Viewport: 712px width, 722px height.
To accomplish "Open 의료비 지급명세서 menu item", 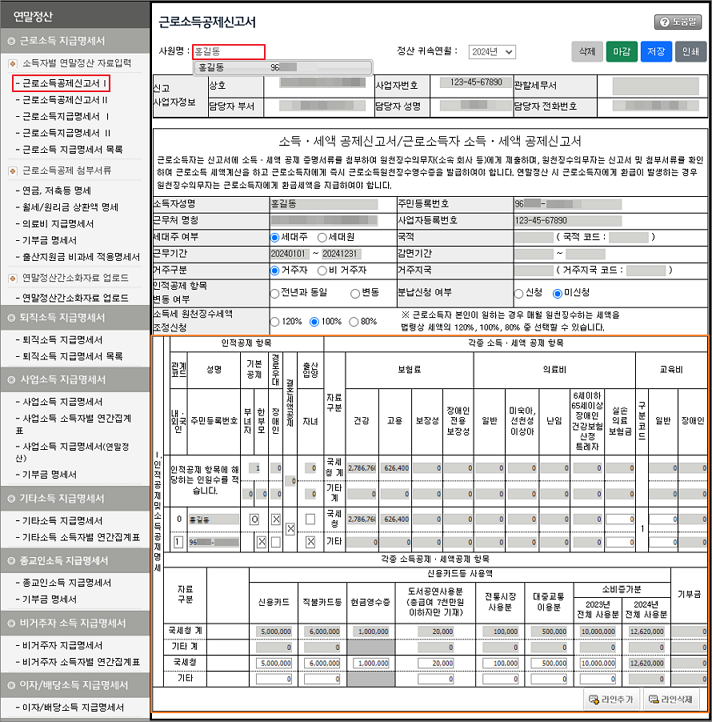I will (58, 224).
